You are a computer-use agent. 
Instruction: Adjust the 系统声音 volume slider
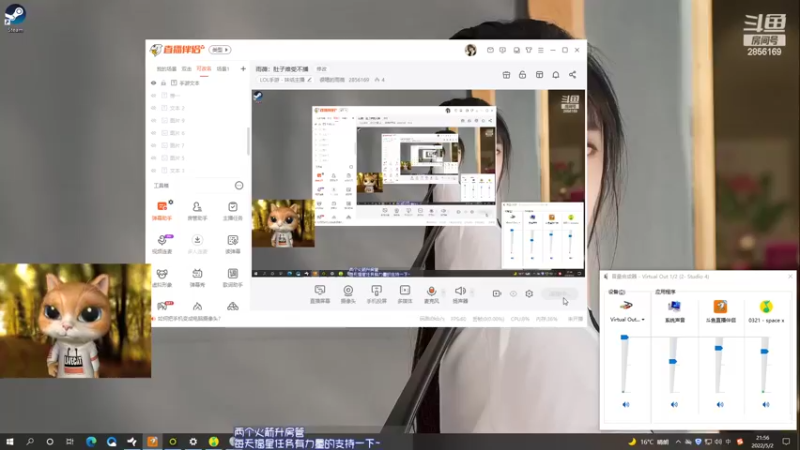673,364
